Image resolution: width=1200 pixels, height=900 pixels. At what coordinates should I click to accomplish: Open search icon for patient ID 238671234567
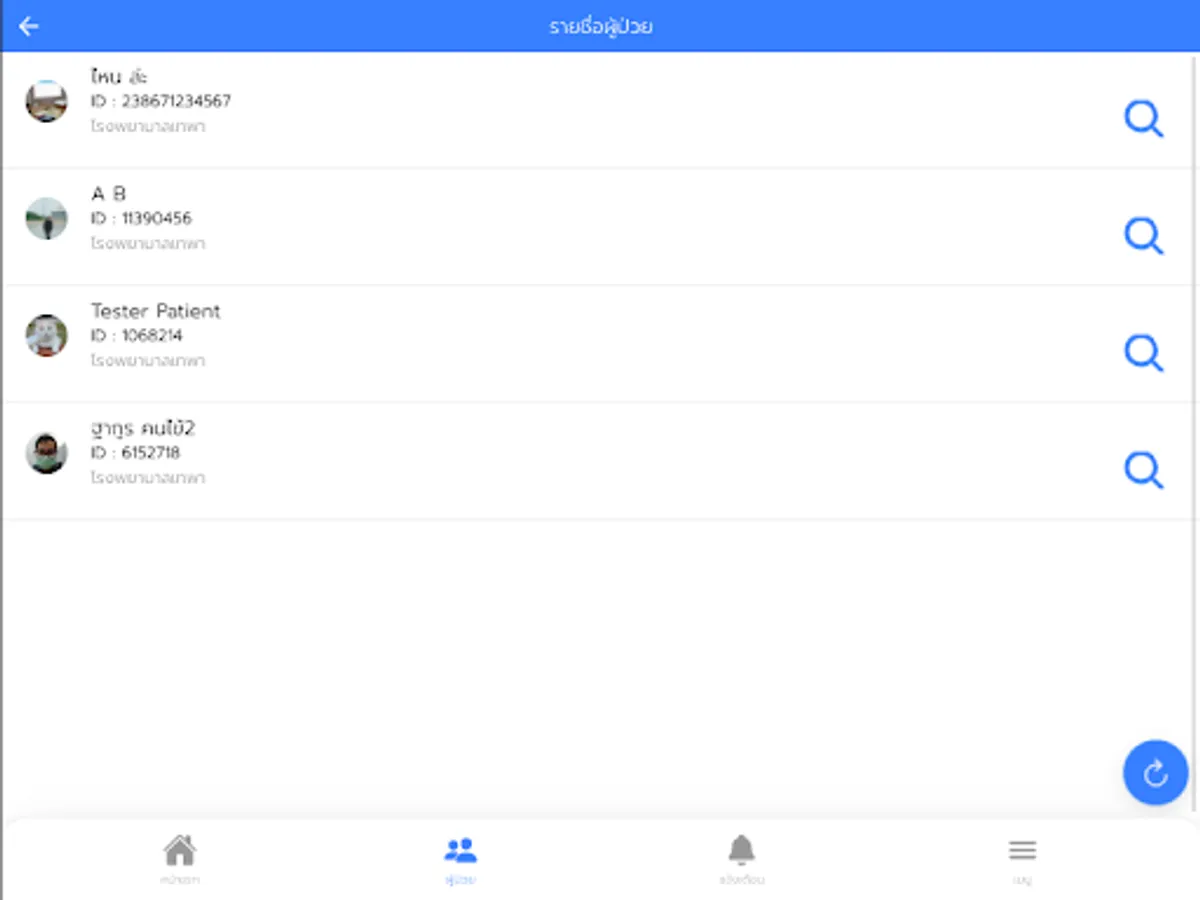coord(1143,119)
